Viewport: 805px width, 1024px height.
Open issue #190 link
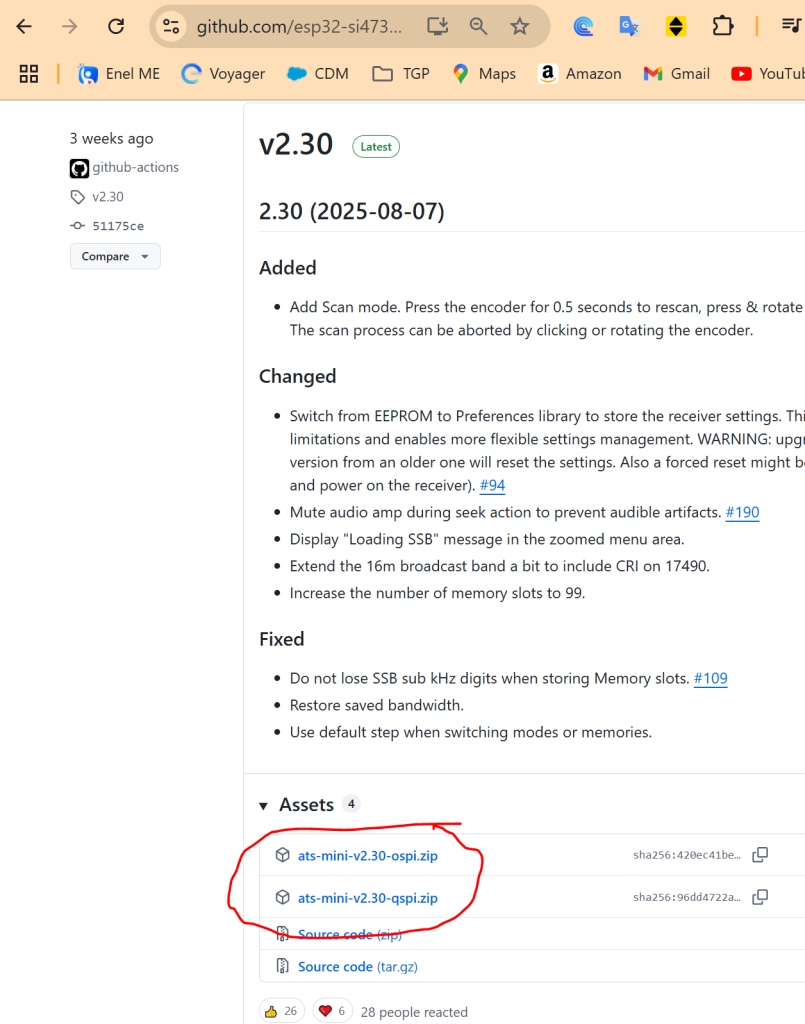pyautogui.click(x=742, y=512)
